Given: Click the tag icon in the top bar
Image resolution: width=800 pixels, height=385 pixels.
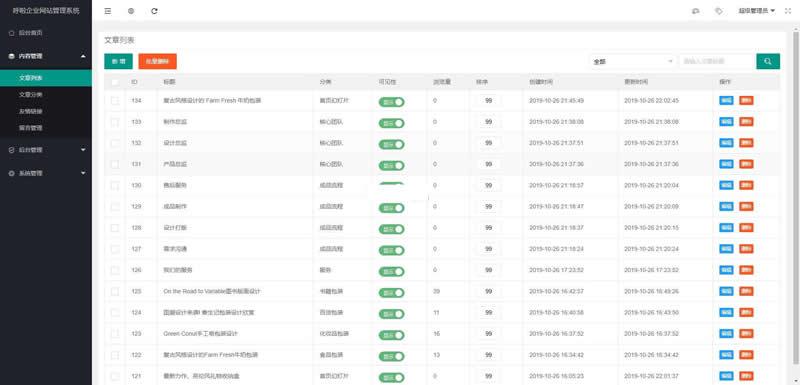Looking at the screenshot, I should pyautogui.click(x=719, y=11).
